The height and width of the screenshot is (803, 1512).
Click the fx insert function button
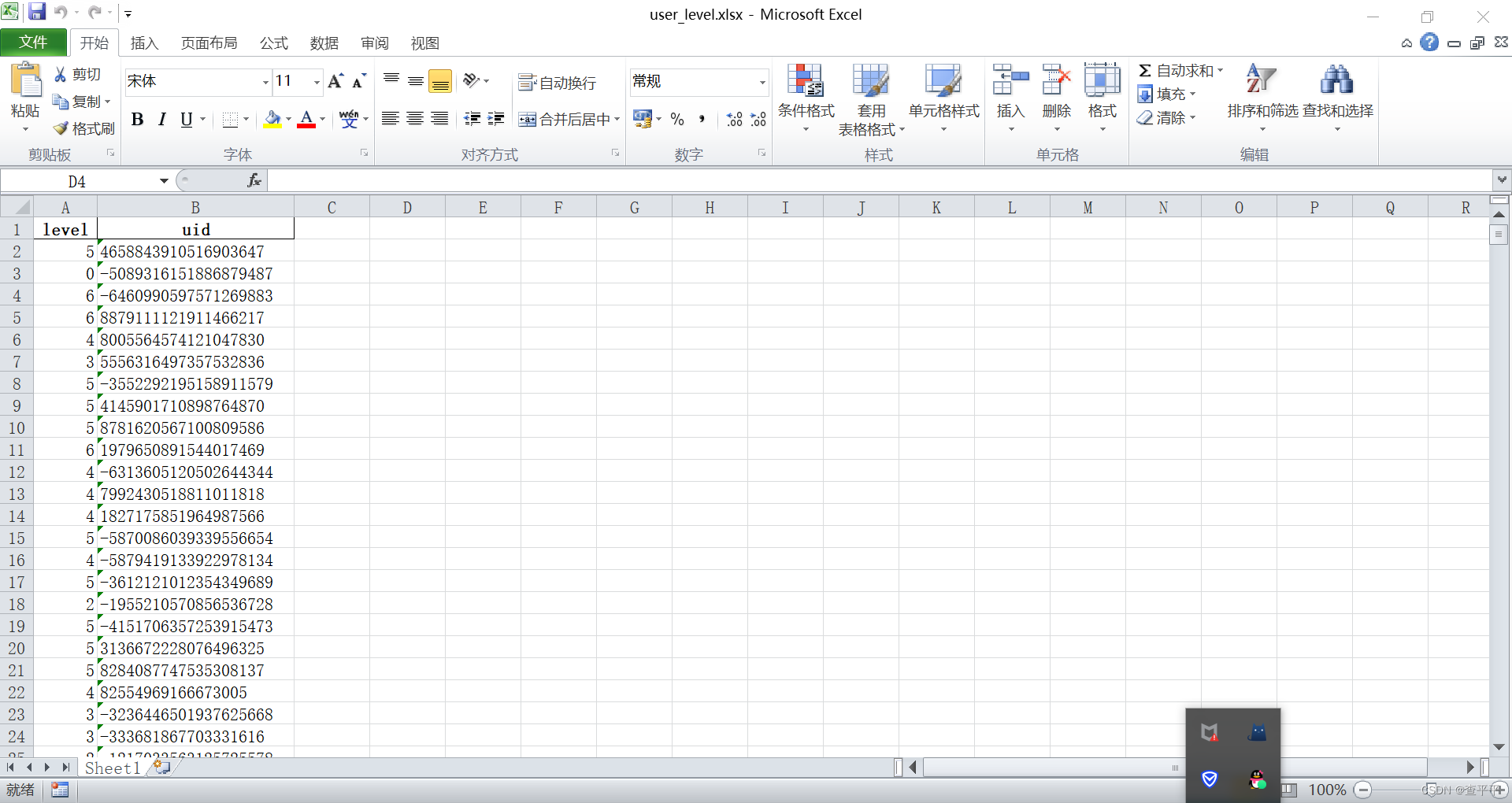pyautogui.click(x=254, y=181)
